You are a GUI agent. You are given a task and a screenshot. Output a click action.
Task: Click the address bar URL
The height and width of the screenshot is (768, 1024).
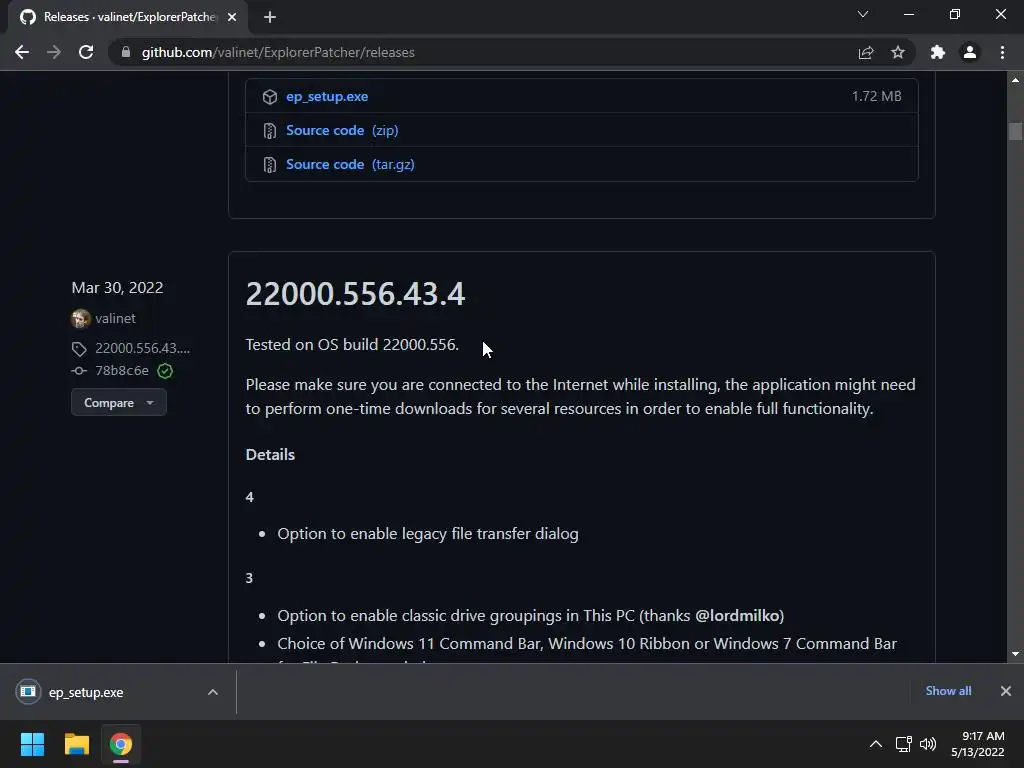pos(278,52)
